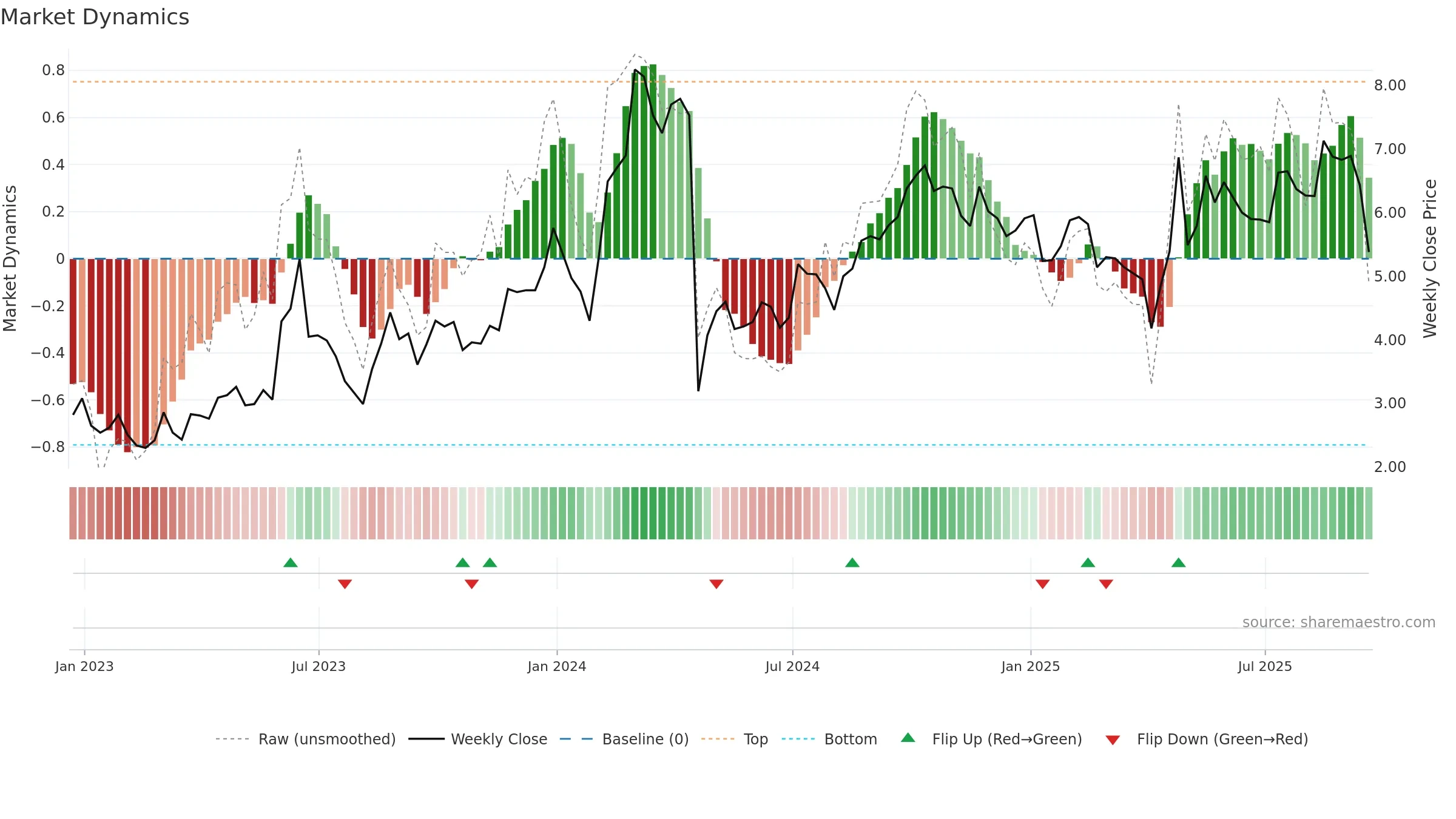Viewport: 1456px width, 819px height.
Task: Click the 0.8 tick on the left axis
Action: [53, 70]
